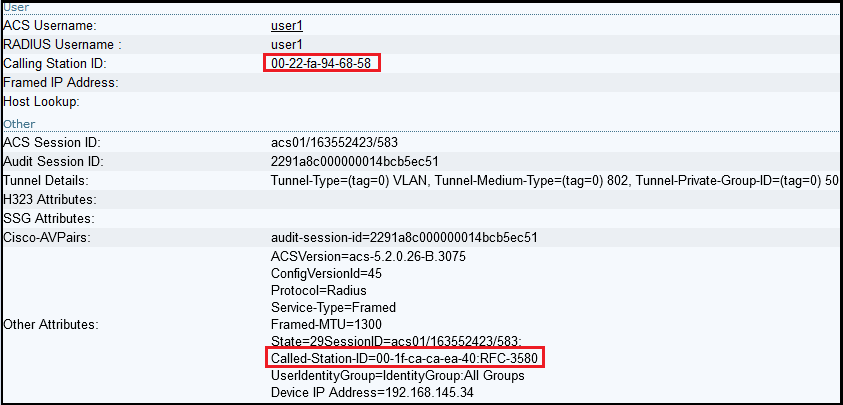Click the Audit Session ID value

click(x=355, y=161)
